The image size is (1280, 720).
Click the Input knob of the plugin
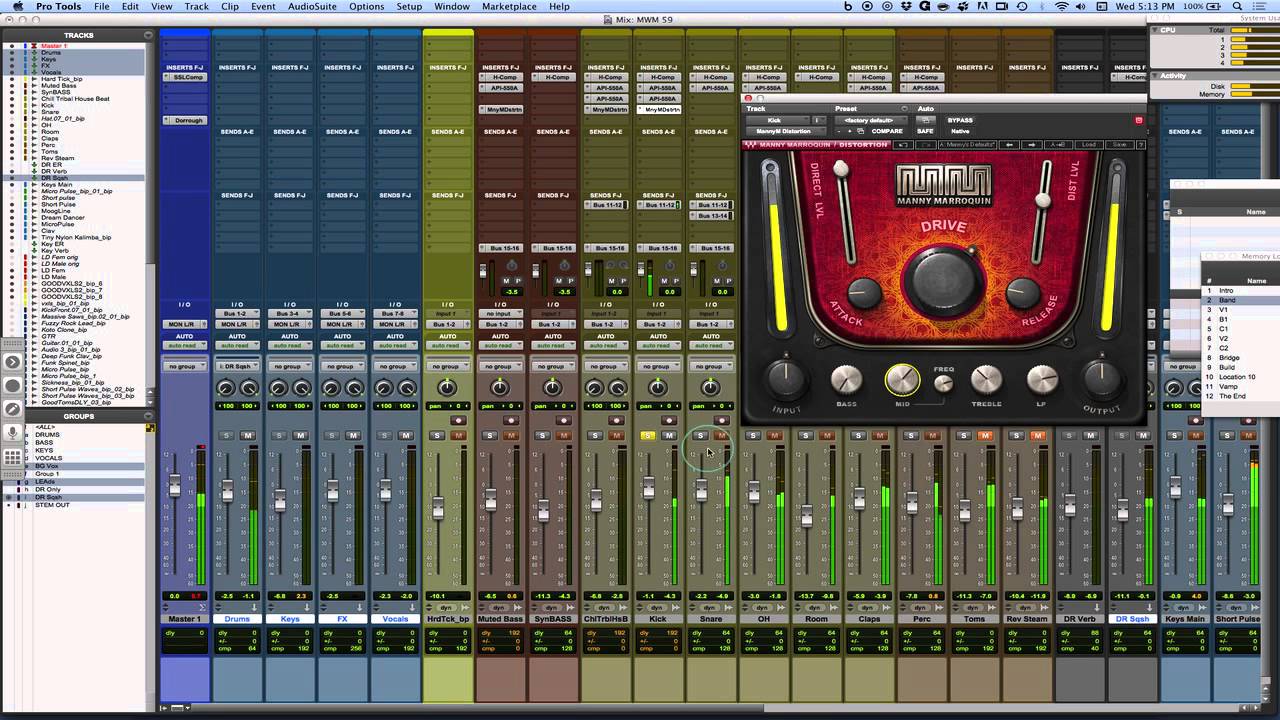click(x=787, y=378)
